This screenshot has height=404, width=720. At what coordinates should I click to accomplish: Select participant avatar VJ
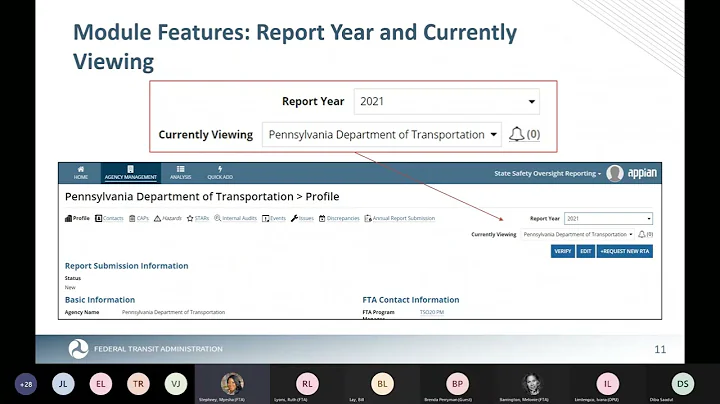tap(176, 384)
